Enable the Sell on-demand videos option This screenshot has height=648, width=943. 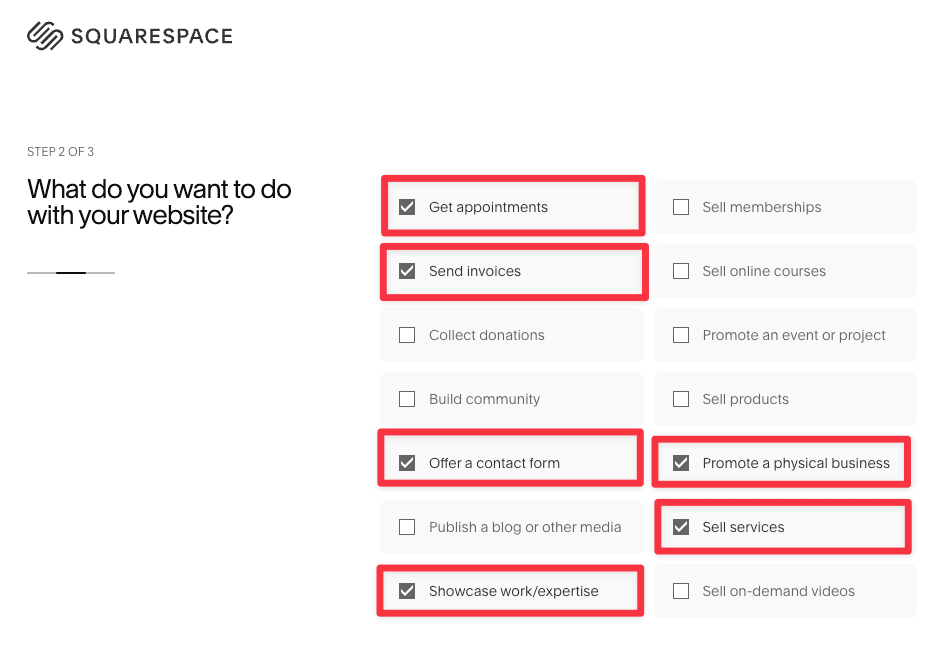[x=681, y=590]
